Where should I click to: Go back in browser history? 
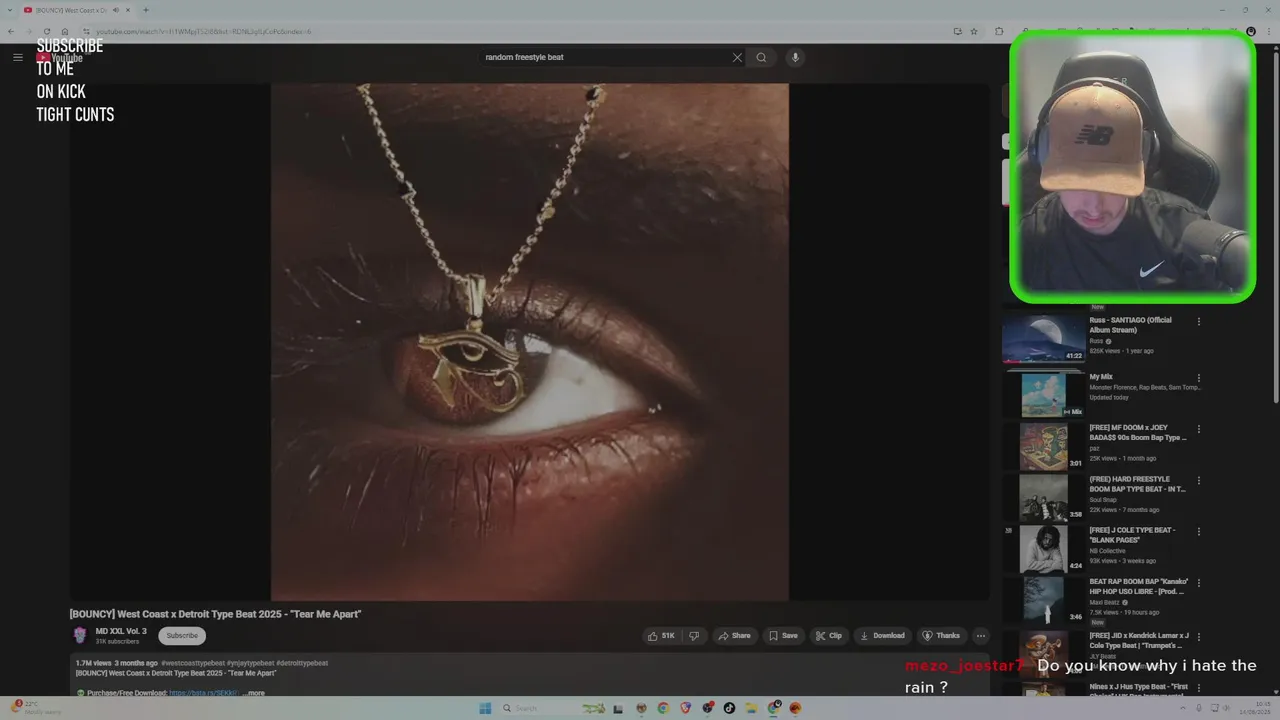11,31
